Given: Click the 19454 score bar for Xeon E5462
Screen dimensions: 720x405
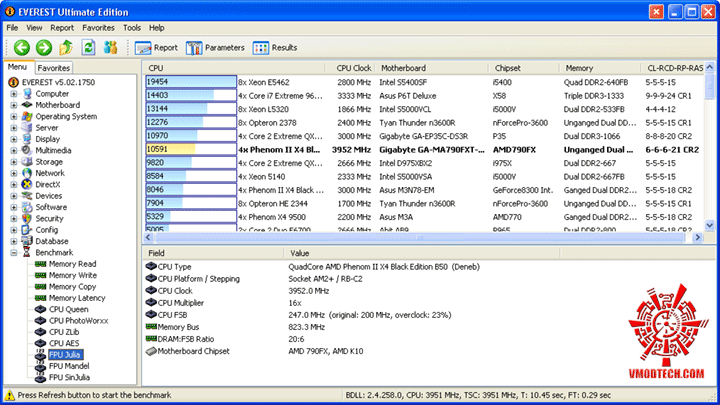Looking at the screenshot, I should pos(191,82).
